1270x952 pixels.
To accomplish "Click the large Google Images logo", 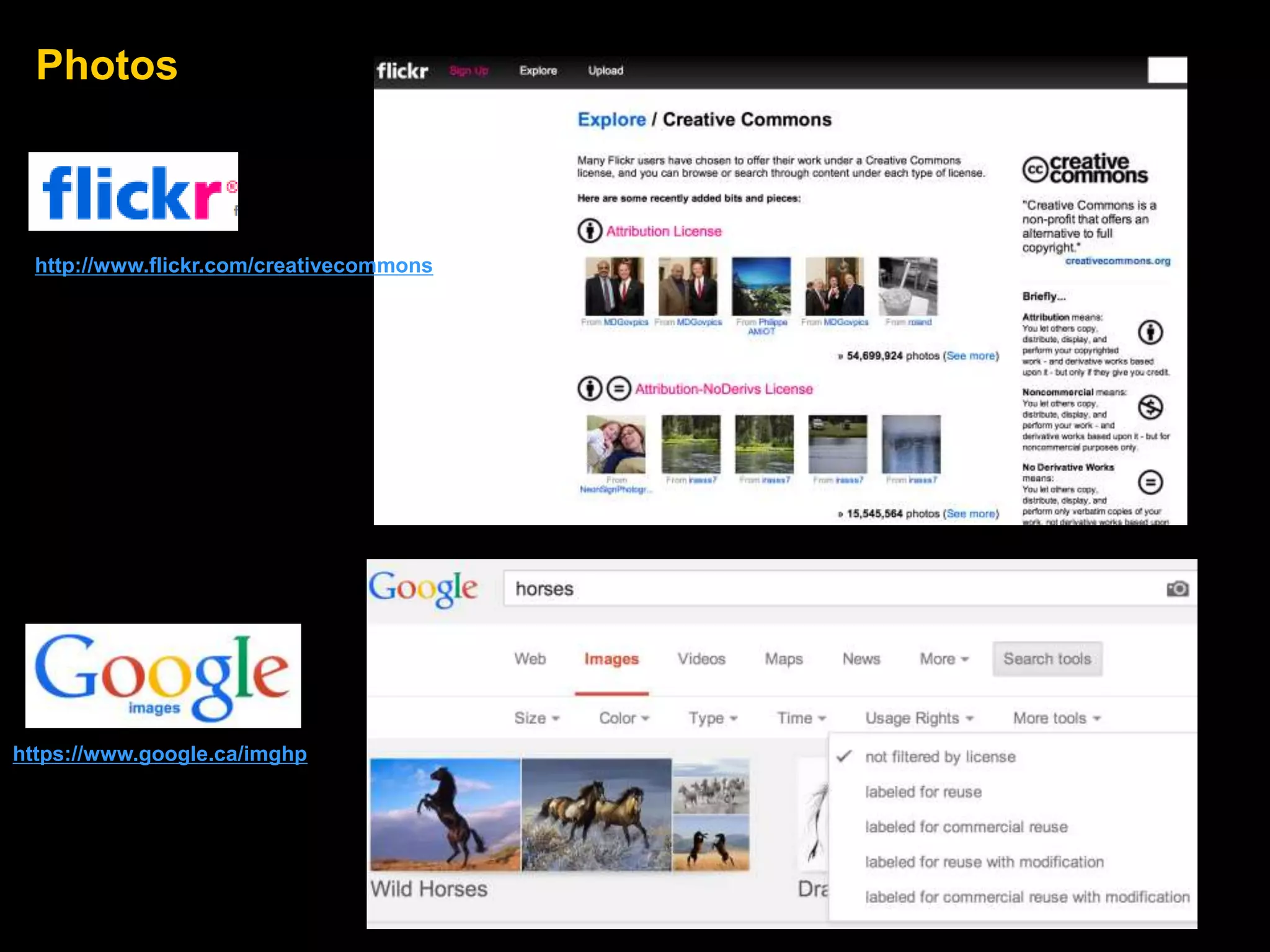I will pos(163,676).
